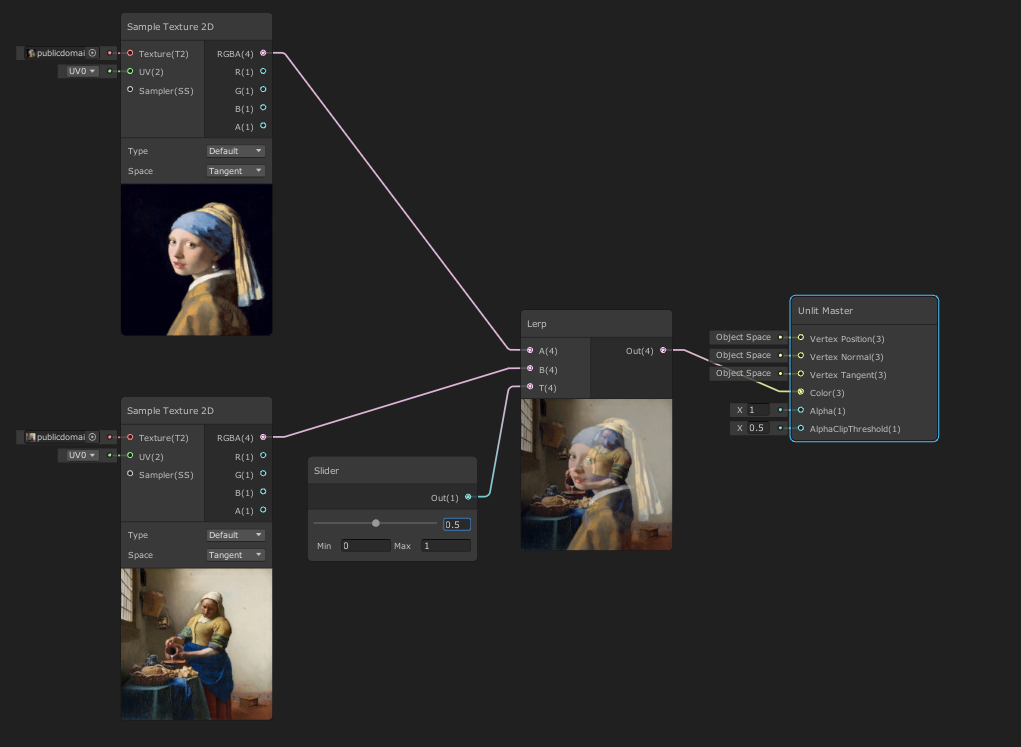
Task: Open the bottom node's UV0 channel dropdown
Action: (81, 455)
